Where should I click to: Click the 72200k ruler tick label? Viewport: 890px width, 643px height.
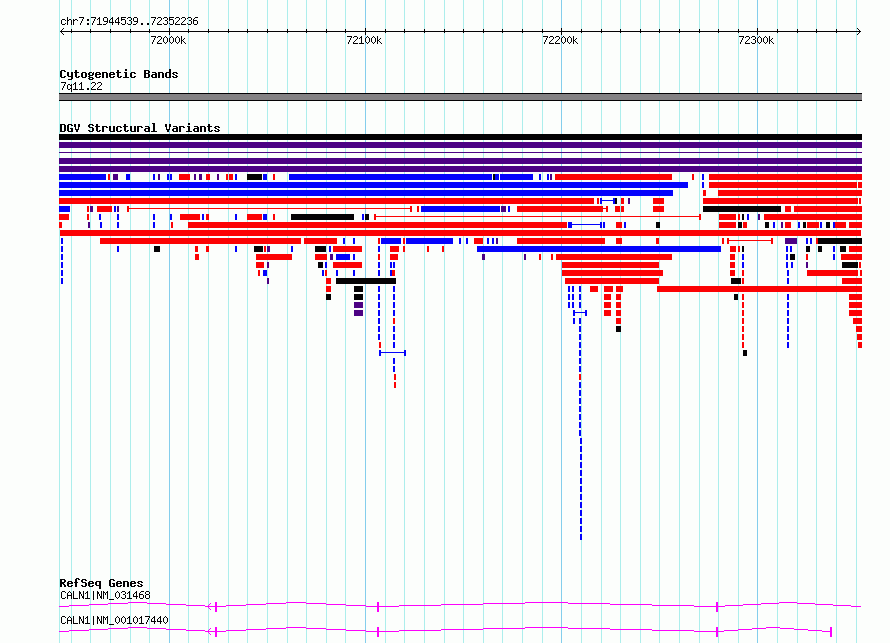point(560,40)
